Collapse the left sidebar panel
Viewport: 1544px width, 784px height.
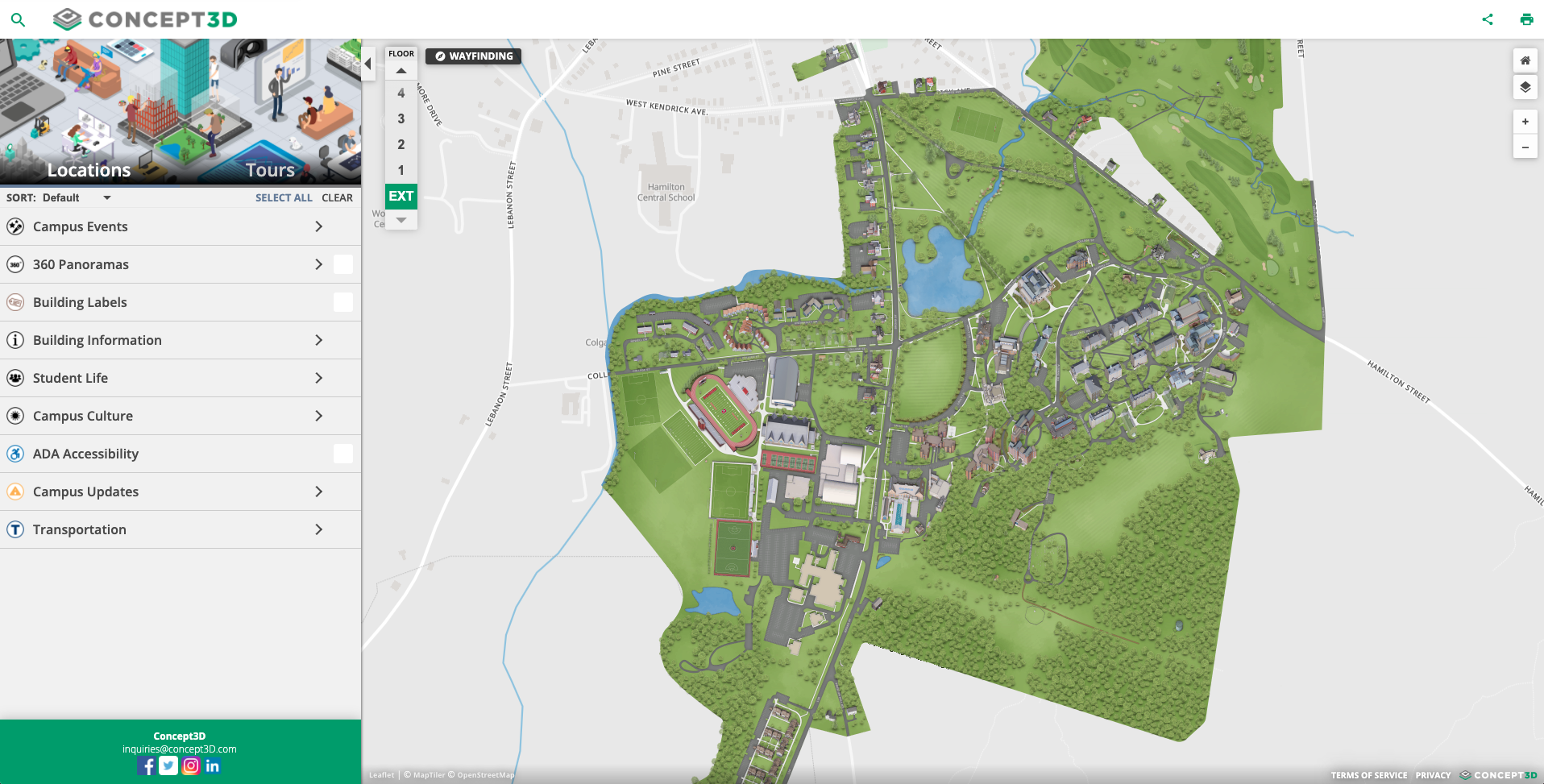pyautogui.click(x=368, y=64)
